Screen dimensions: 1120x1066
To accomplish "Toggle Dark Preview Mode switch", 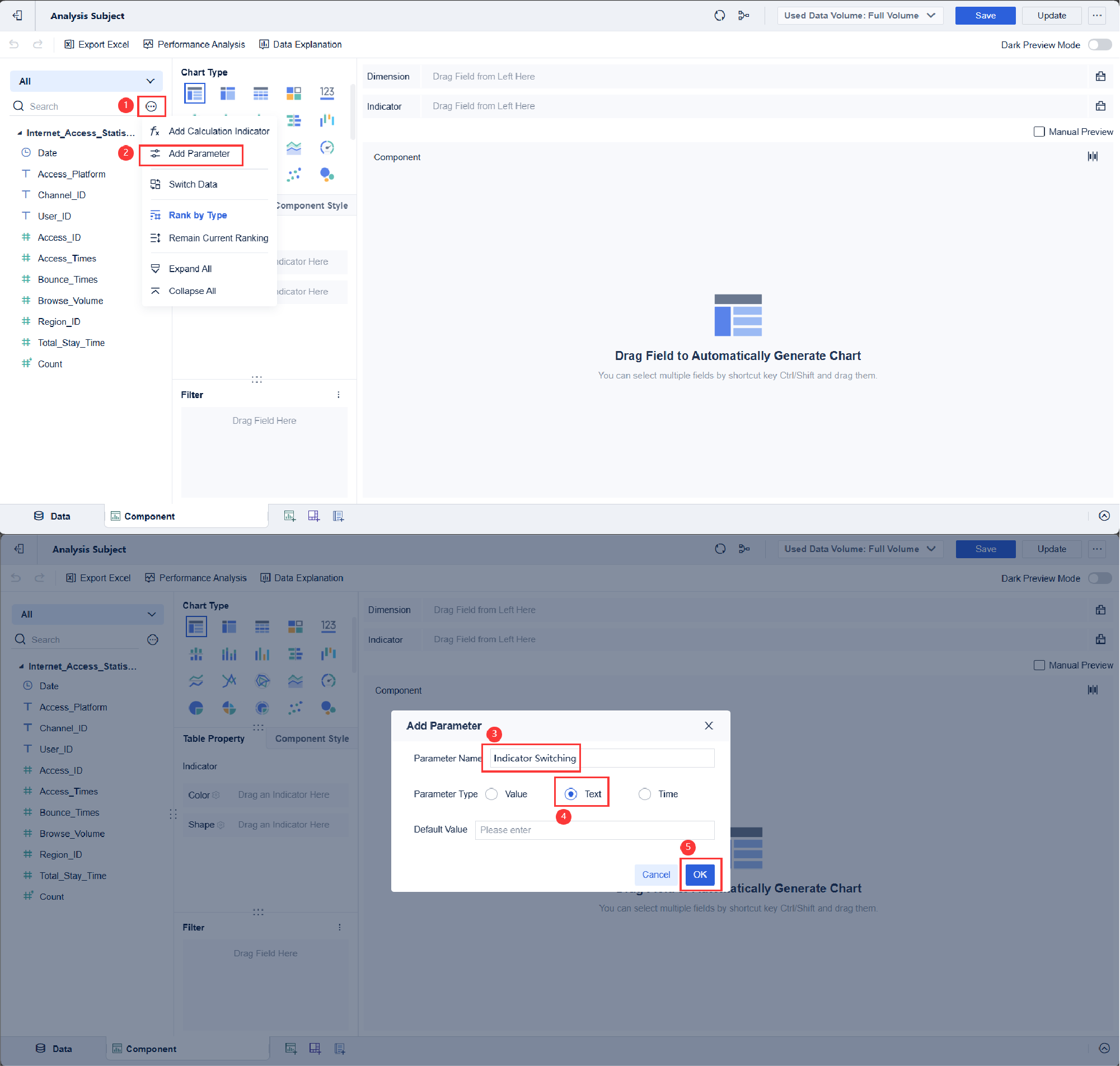I will point(1099,45).
